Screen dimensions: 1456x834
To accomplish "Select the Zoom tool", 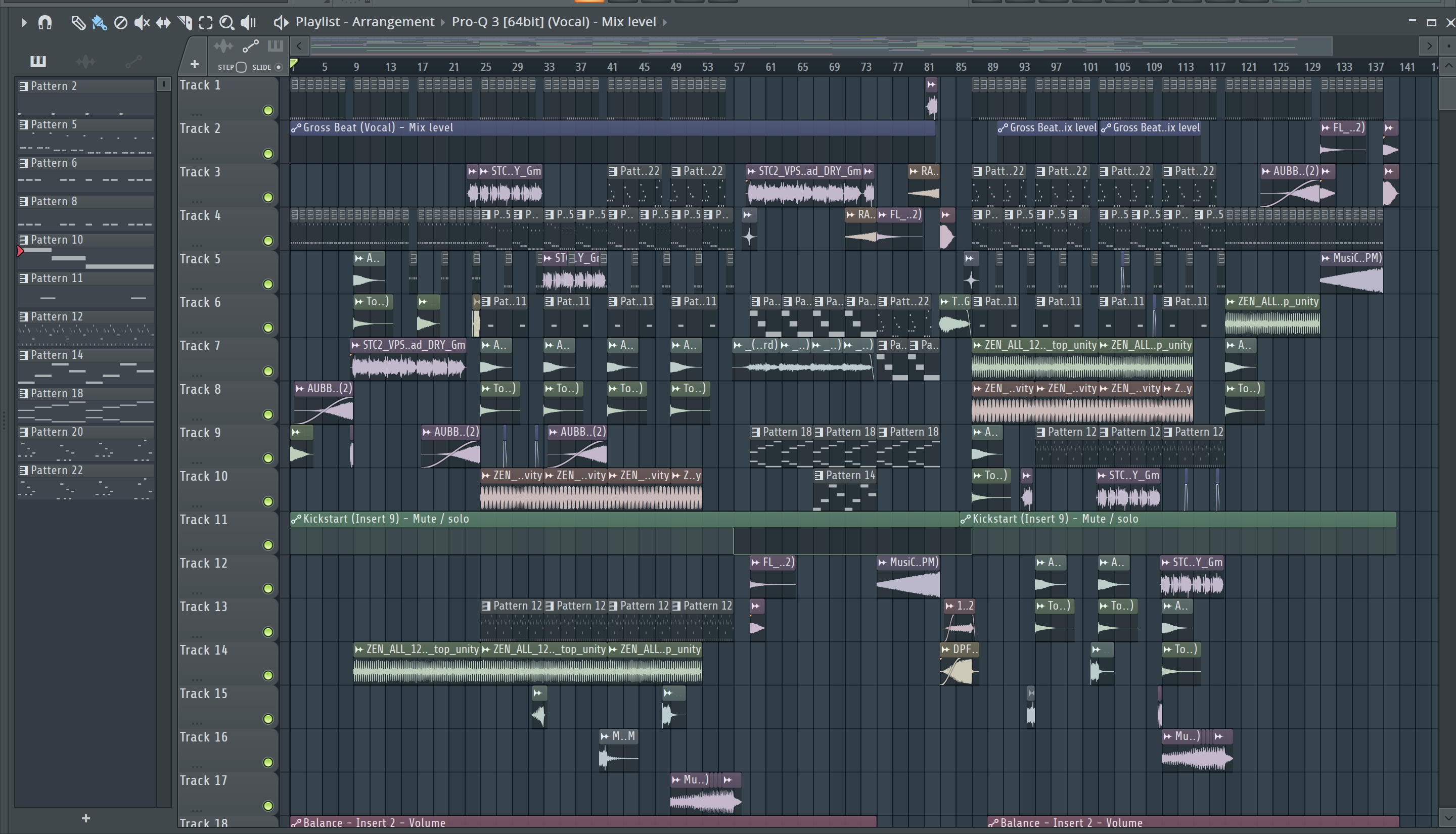I will tap(227, 22).
